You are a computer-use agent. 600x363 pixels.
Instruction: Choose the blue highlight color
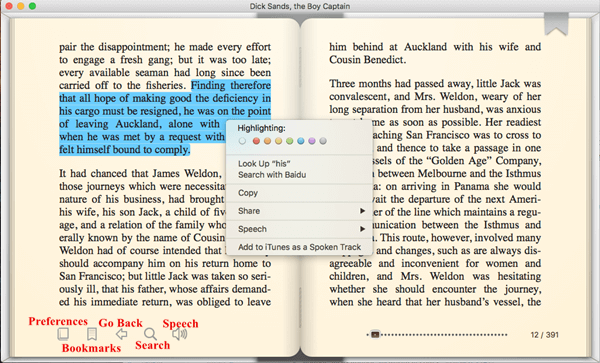301,141
